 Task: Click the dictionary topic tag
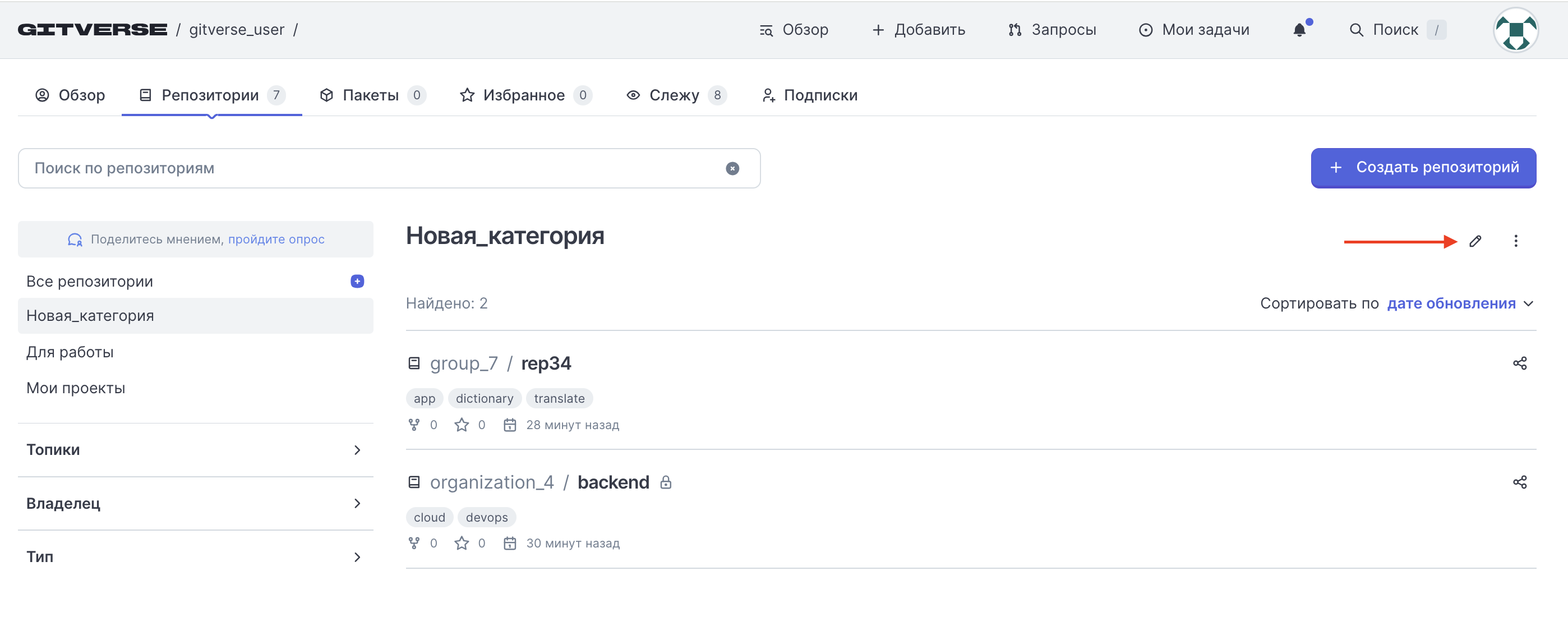pyautogui.click(x=485, y=398)
